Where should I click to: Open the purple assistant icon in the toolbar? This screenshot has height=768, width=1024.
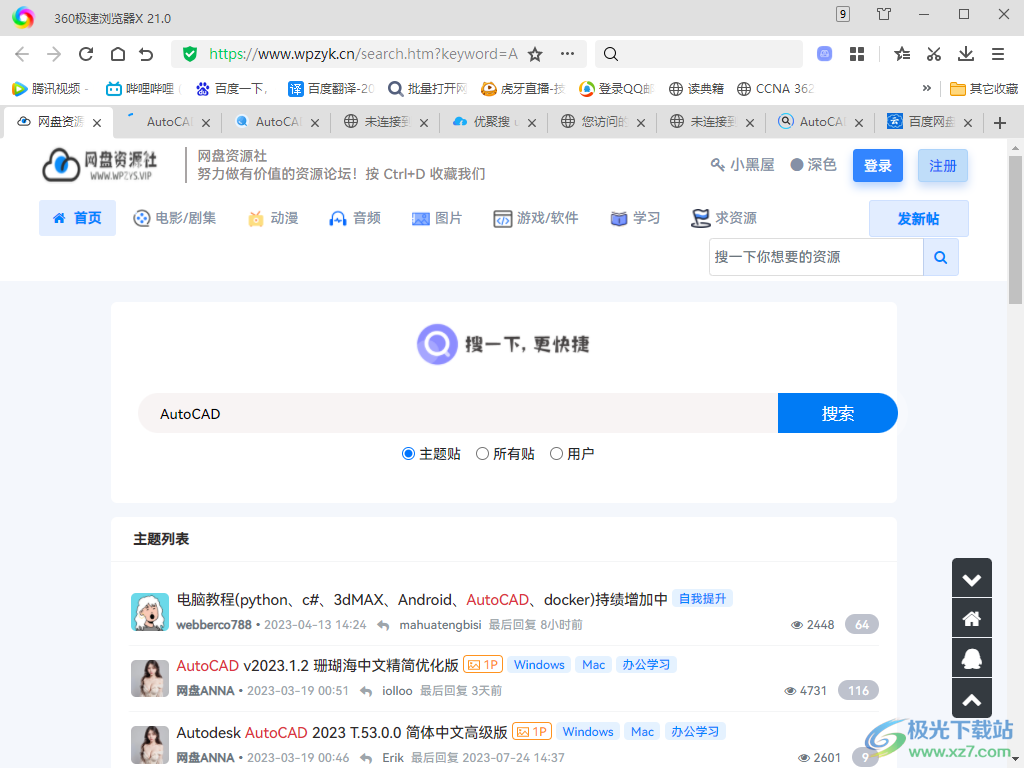[x=825, y=54]
